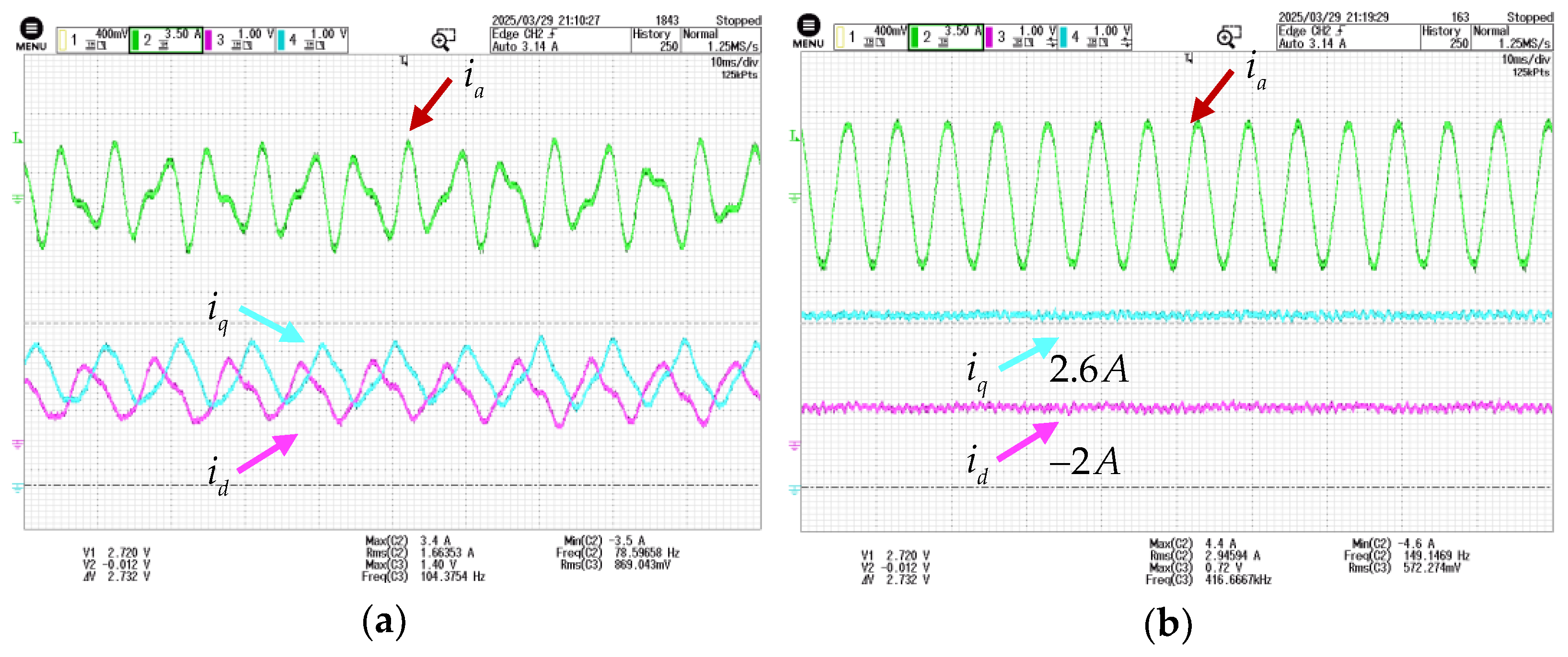Image resolution: width=1568 pixels, height=657 pixels.
Task: Open Normal 1.25MS/s acquisition box in scope (b)
Action: pyautogui.click(x=1511, y=37)
